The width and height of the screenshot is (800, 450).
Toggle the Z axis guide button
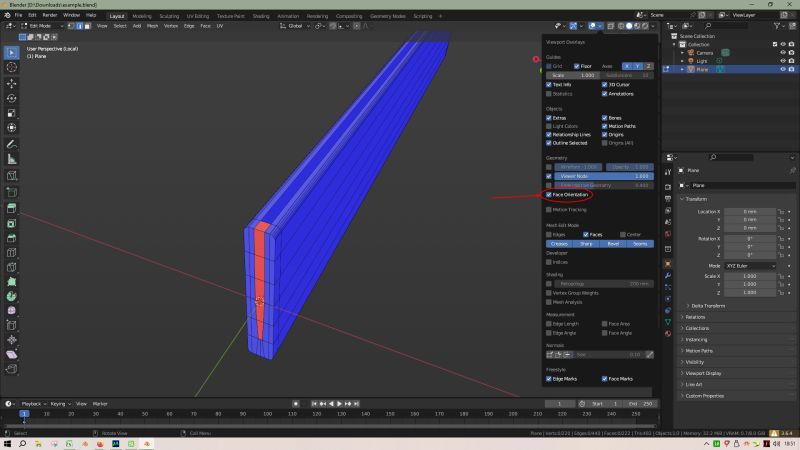coord(648,66)
